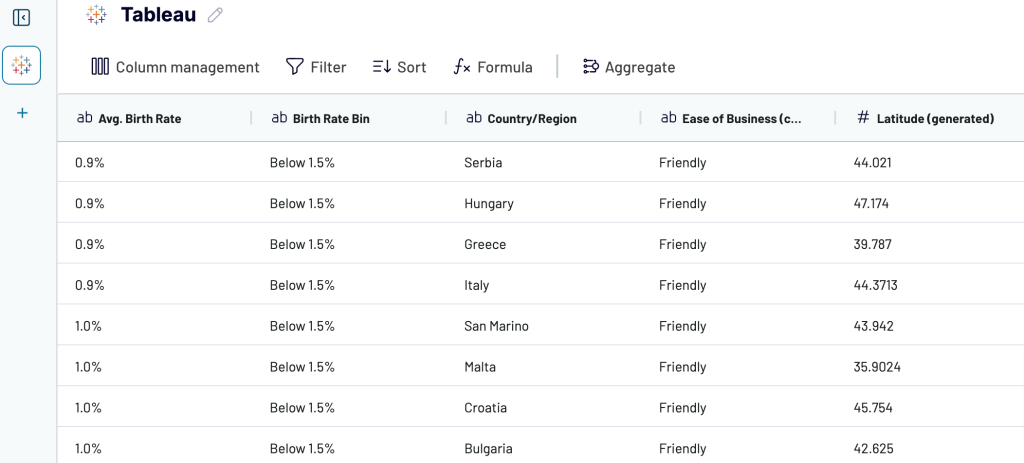Click the number type icon of Latitude column
This screenshot has width=1024, height=463.
863,118
